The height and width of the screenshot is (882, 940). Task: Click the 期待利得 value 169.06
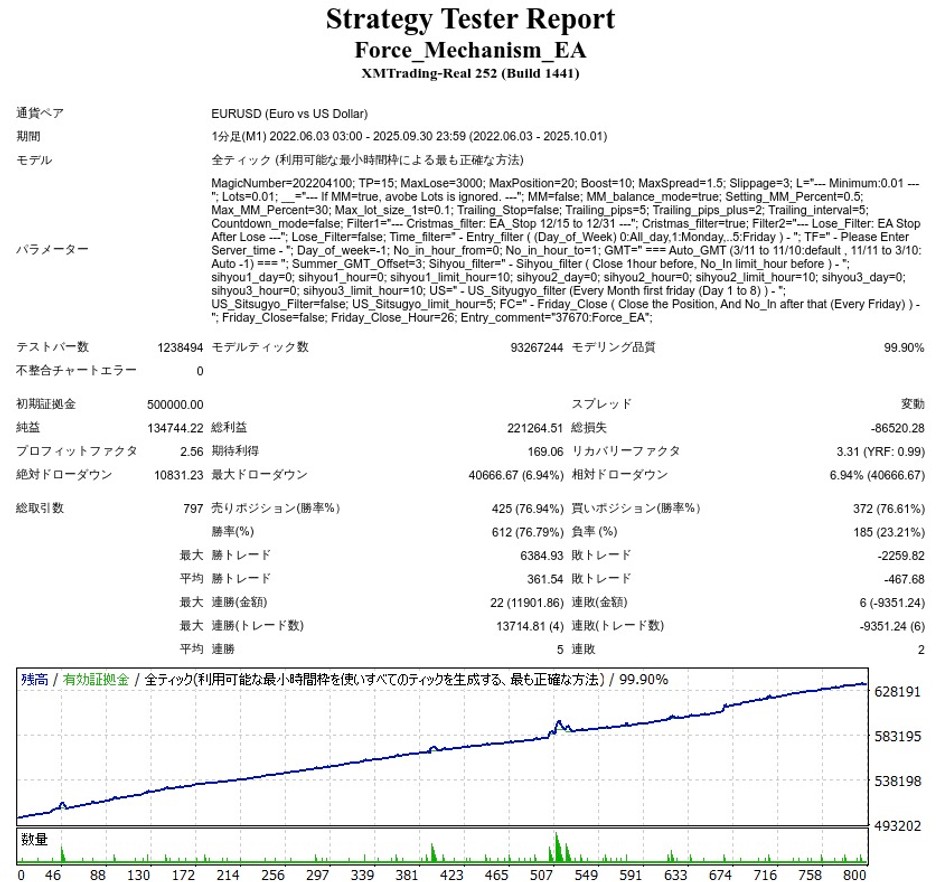click(546, 451)
